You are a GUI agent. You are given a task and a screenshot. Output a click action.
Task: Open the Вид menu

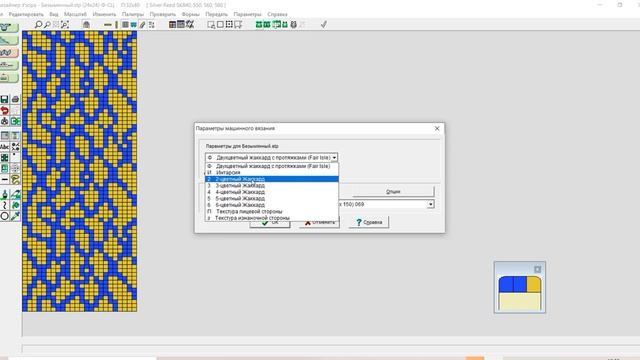pyautogui.click(x=53, y=14)
